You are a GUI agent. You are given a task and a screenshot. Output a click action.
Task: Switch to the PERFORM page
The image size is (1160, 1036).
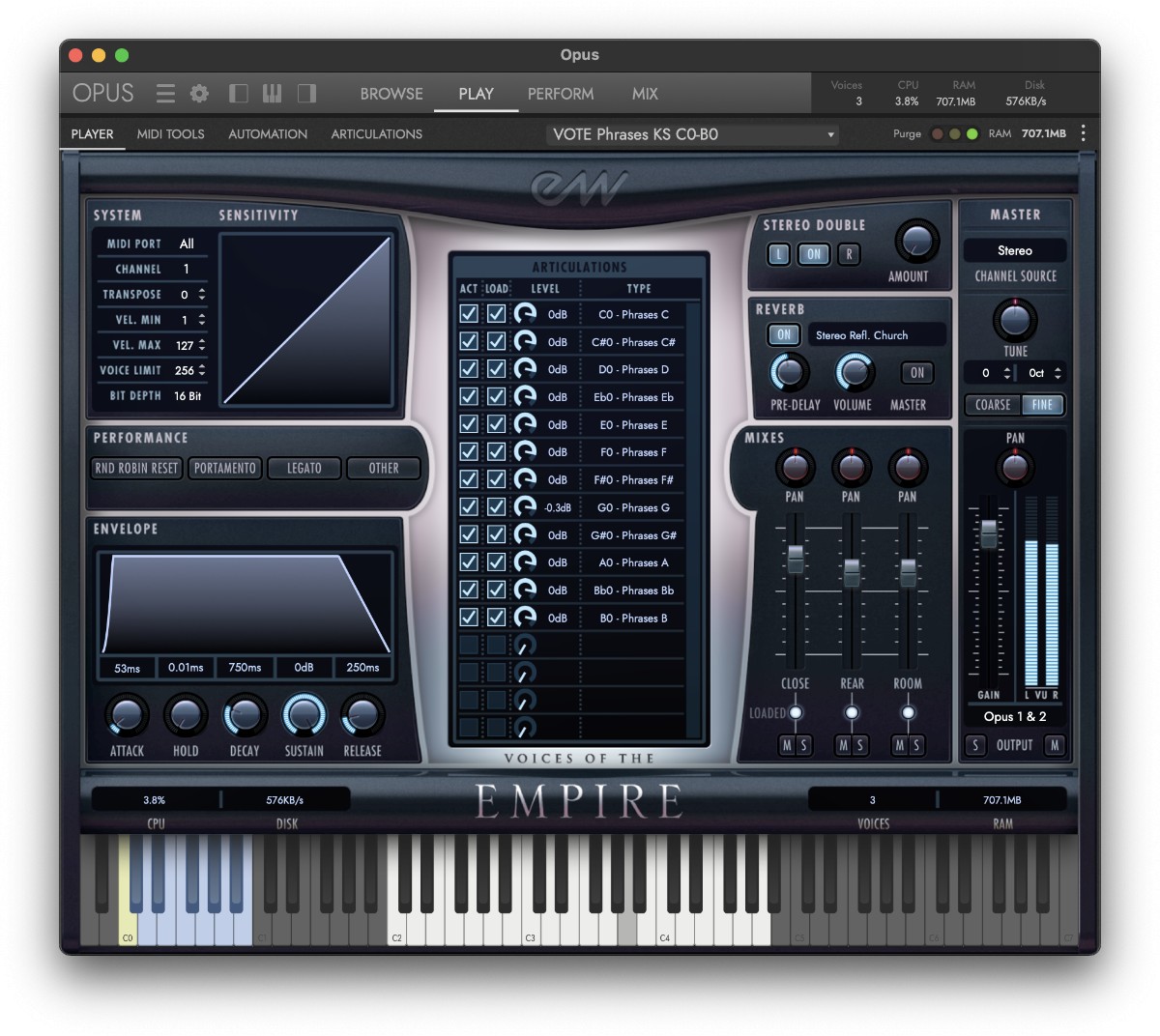561,94
